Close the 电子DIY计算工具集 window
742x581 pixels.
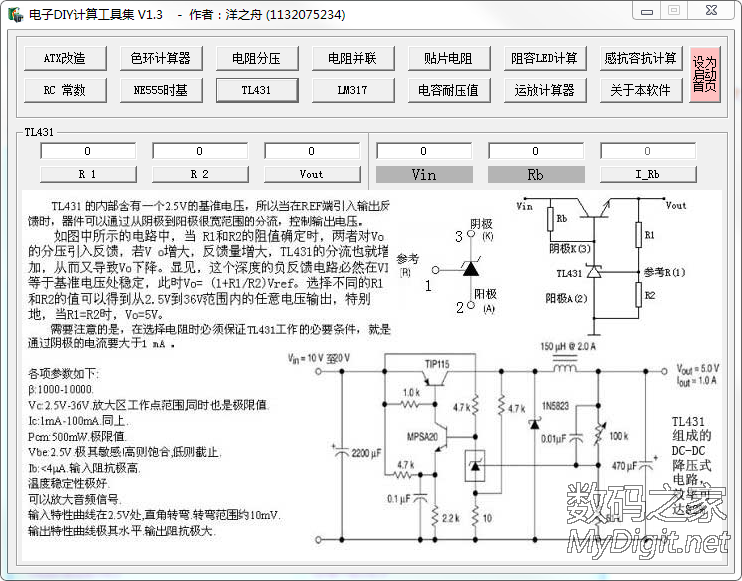(711, 10)
